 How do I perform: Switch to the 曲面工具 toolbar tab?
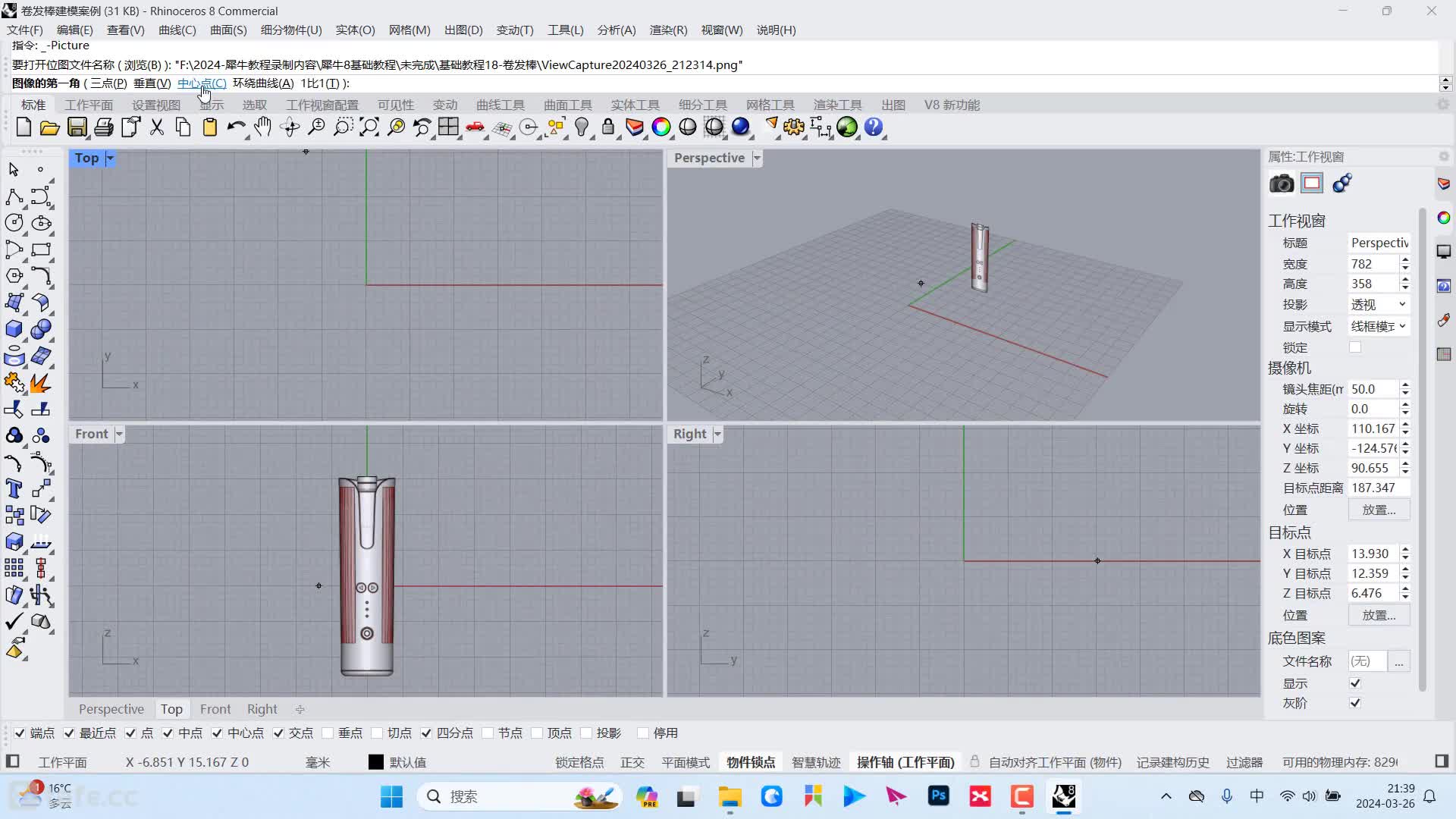coord(568,105)
